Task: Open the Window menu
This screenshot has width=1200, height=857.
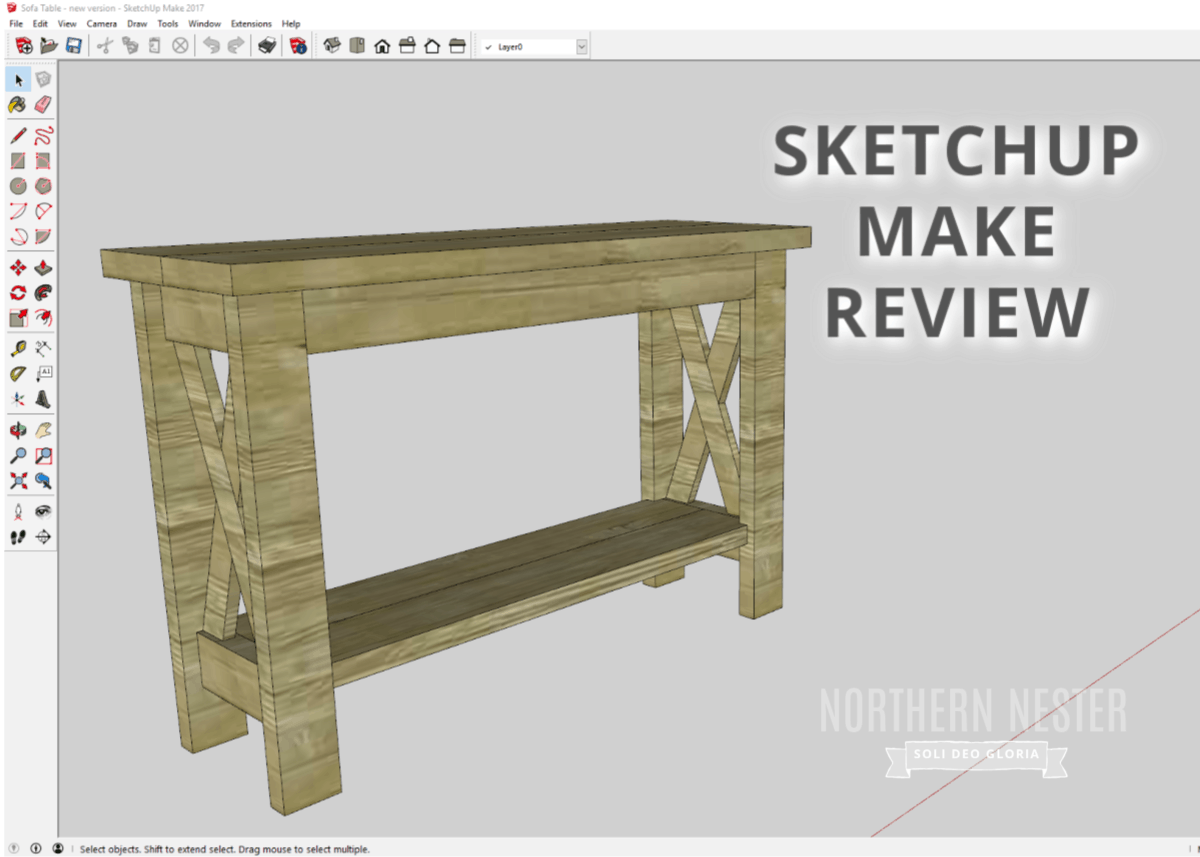Action: coord(205,23)
